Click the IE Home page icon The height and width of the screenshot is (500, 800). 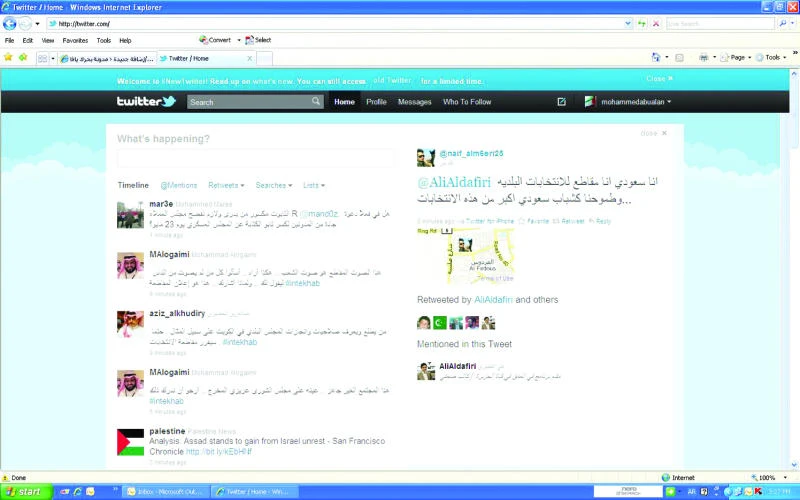pyautogui.click(x=656, y=58)
